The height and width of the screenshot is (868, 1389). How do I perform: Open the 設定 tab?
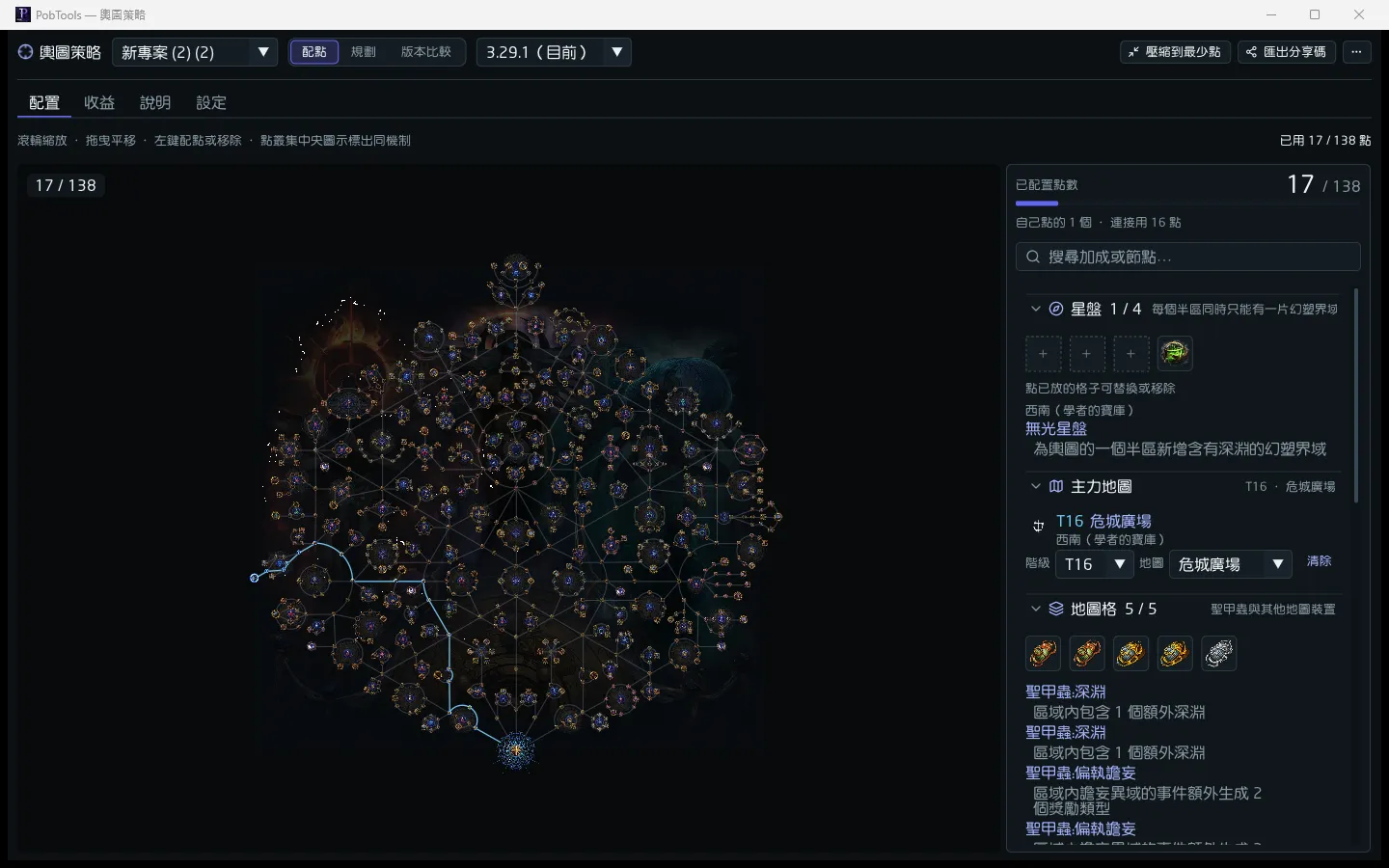tap(211, 102)
